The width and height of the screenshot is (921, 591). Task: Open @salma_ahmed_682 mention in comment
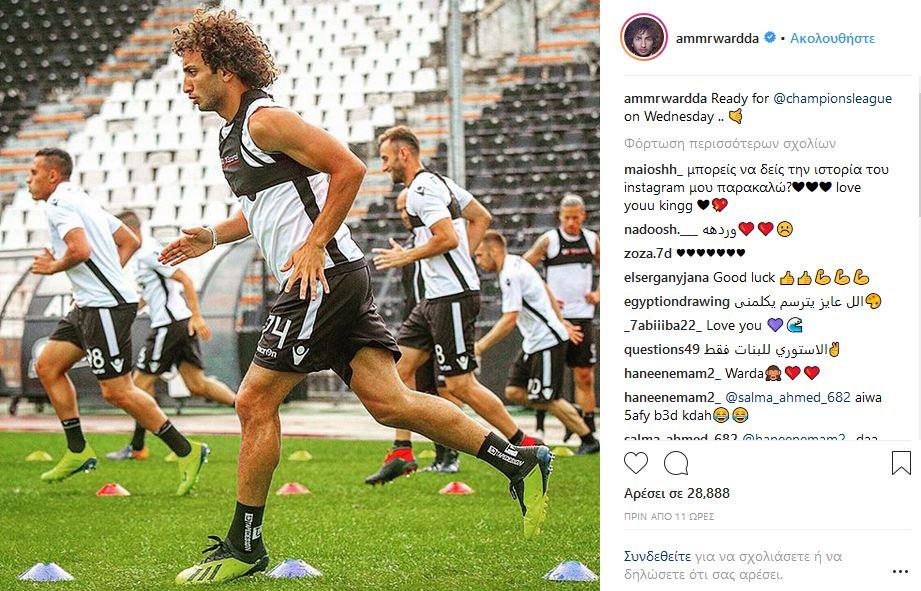(x=788, y=397)
